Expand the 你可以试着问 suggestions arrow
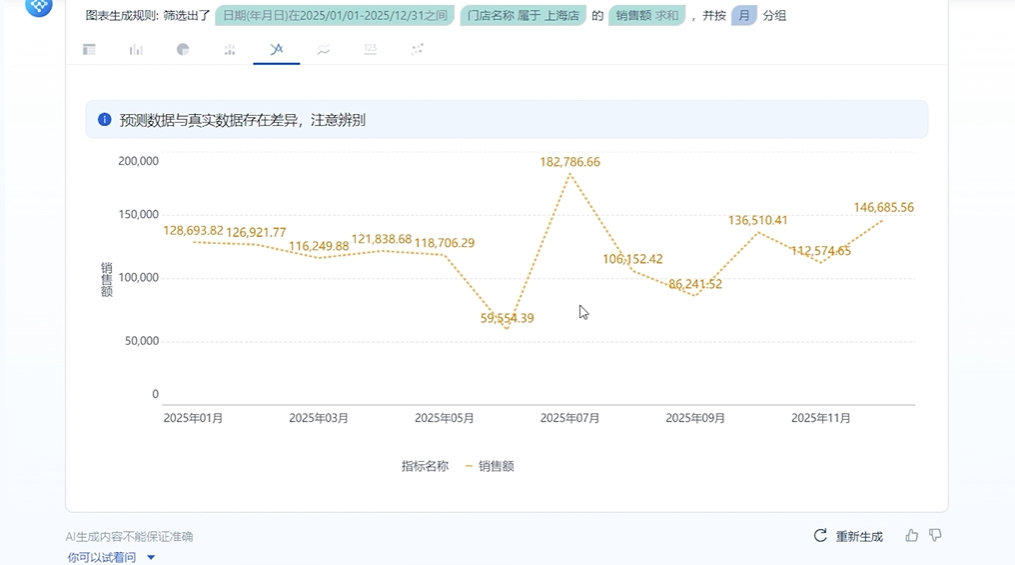 pos(151,557)
